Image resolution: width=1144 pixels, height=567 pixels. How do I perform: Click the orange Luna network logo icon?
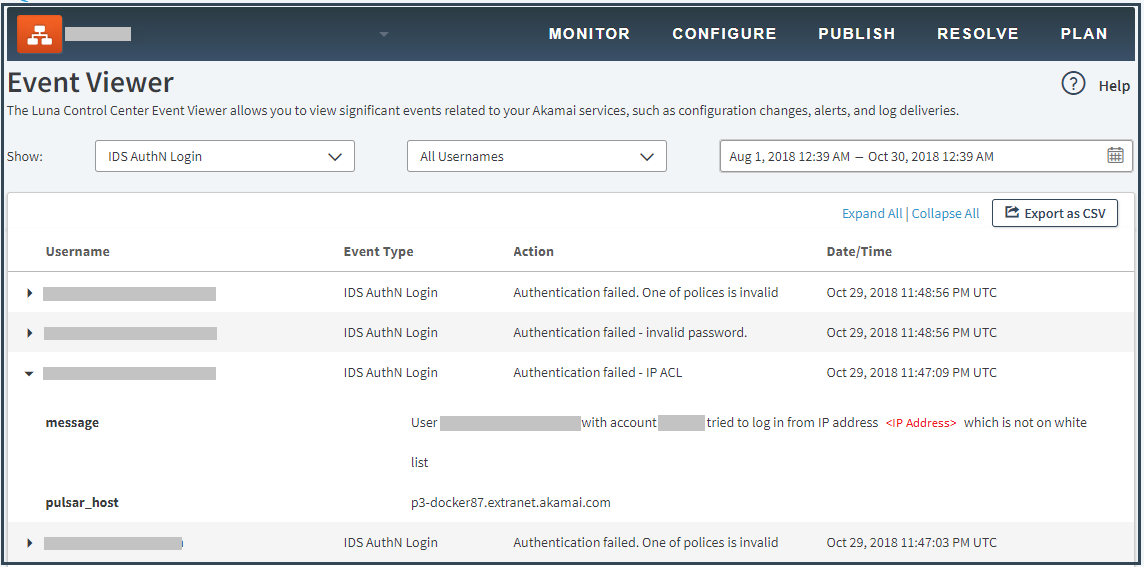tap(39, 35)
